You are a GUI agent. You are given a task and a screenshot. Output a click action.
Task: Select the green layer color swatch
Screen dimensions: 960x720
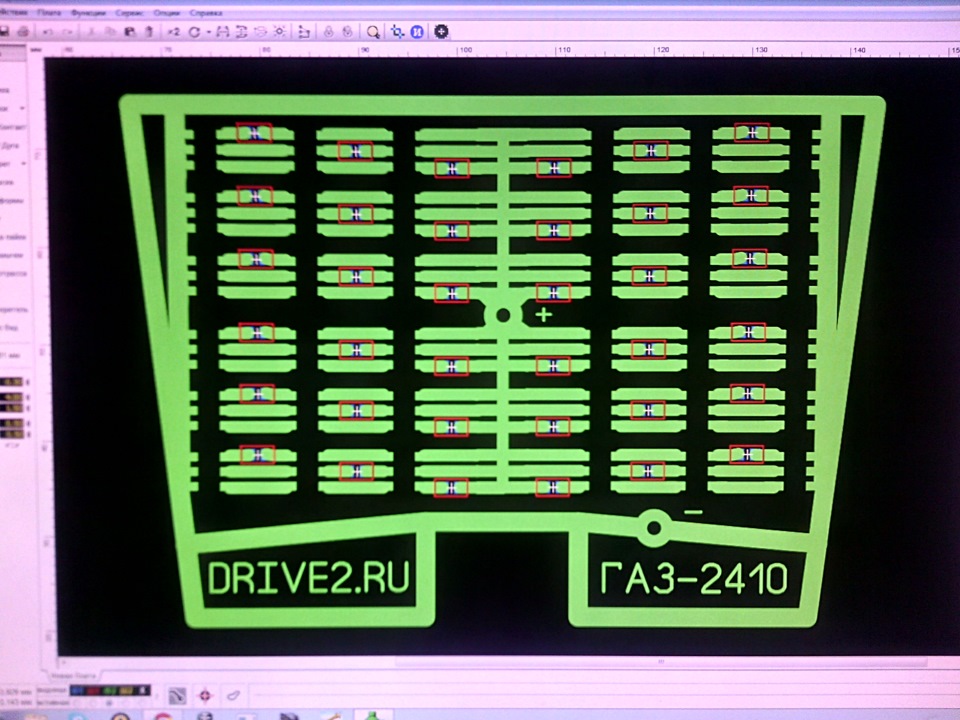pos(110,691)
